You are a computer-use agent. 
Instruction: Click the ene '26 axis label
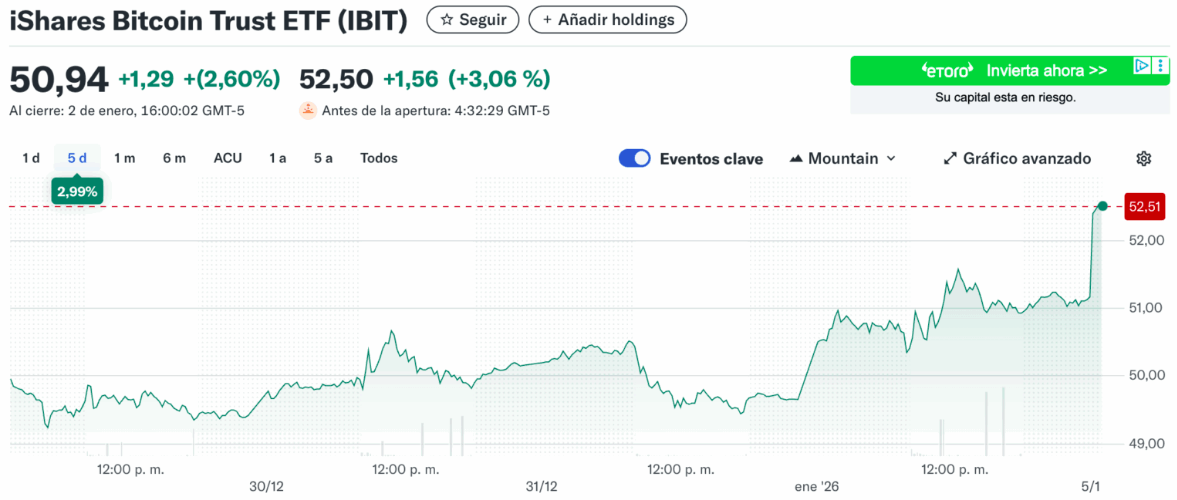pos(818,486)
